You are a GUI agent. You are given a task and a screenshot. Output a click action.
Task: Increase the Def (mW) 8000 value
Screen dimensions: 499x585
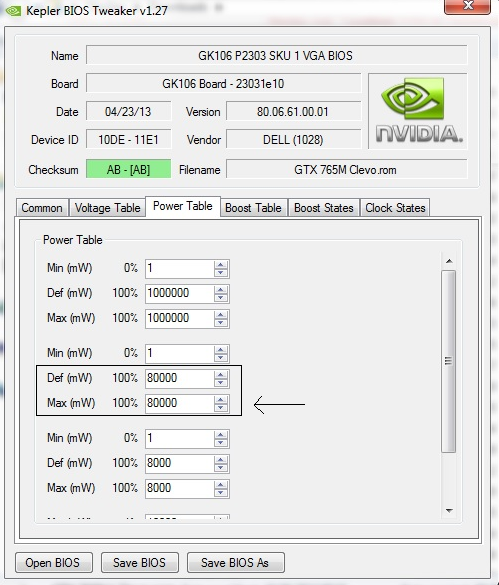(x=221, y=460)
